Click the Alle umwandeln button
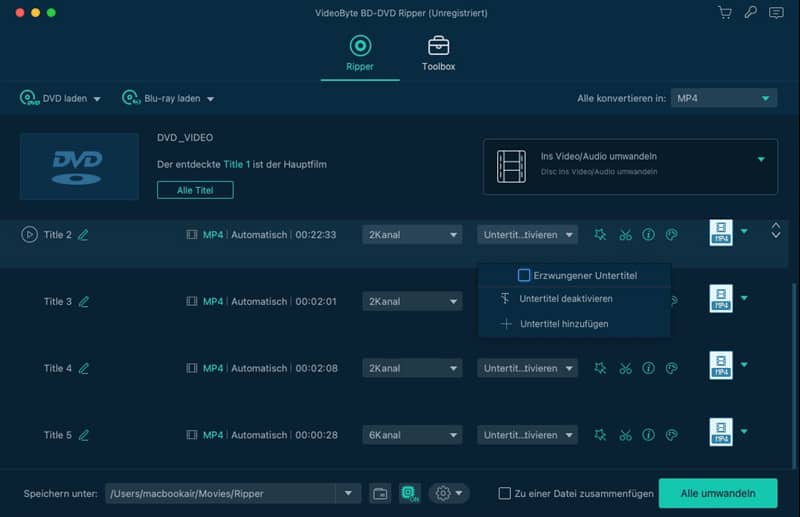Image resolution: width=800 pixels, height=517 pixels. [x=718, y=494]
